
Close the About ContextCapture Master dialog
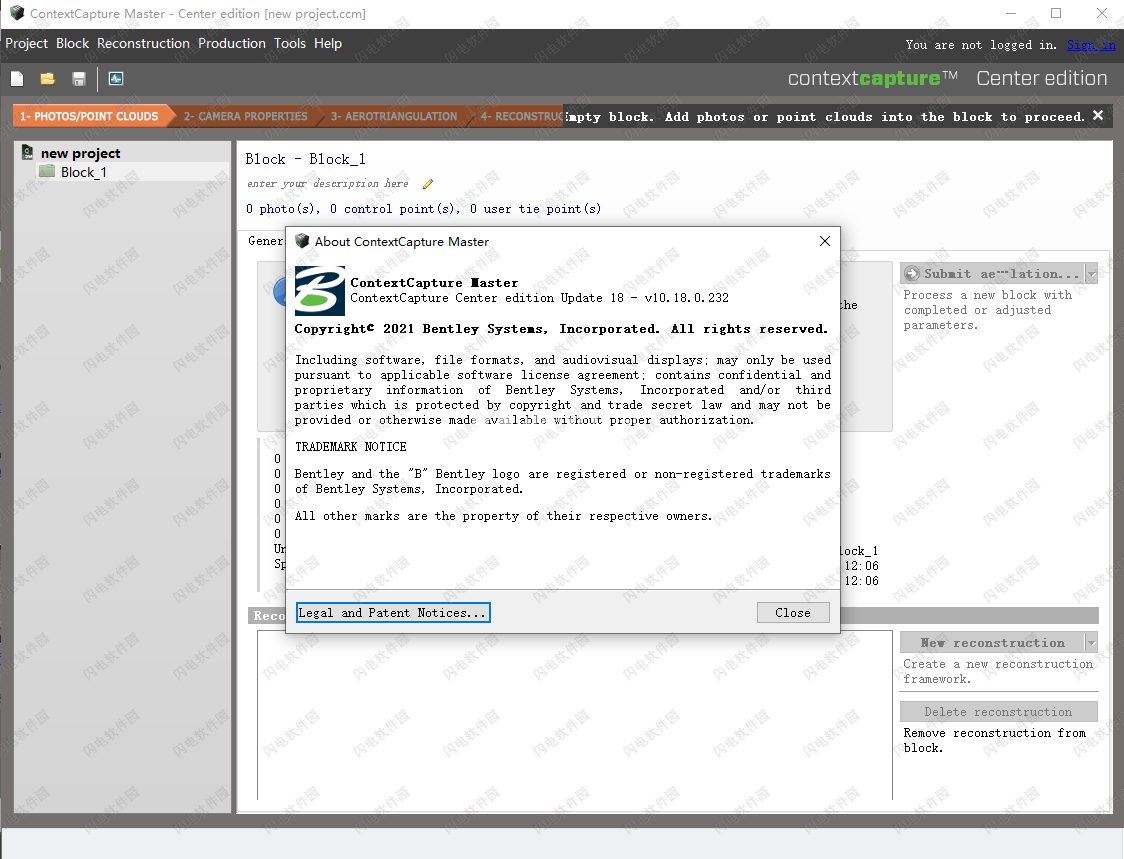(824, 242)
